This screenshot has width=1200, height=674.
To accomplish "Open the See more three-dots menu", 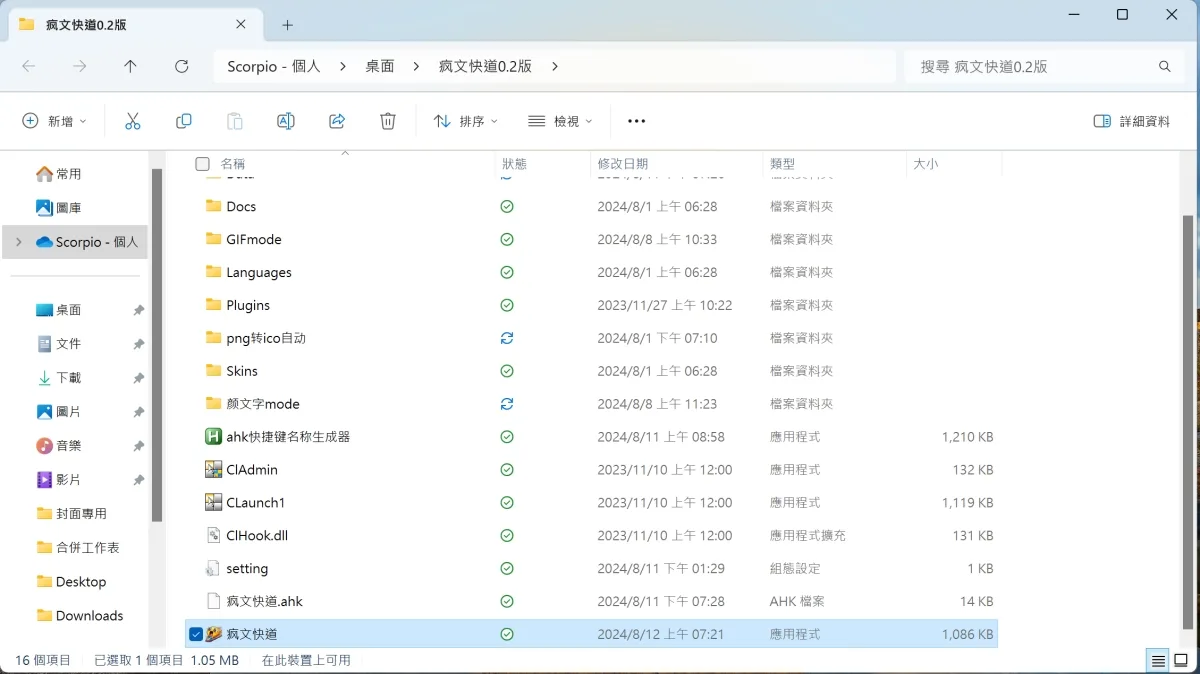I will click(x=636, y=121).
